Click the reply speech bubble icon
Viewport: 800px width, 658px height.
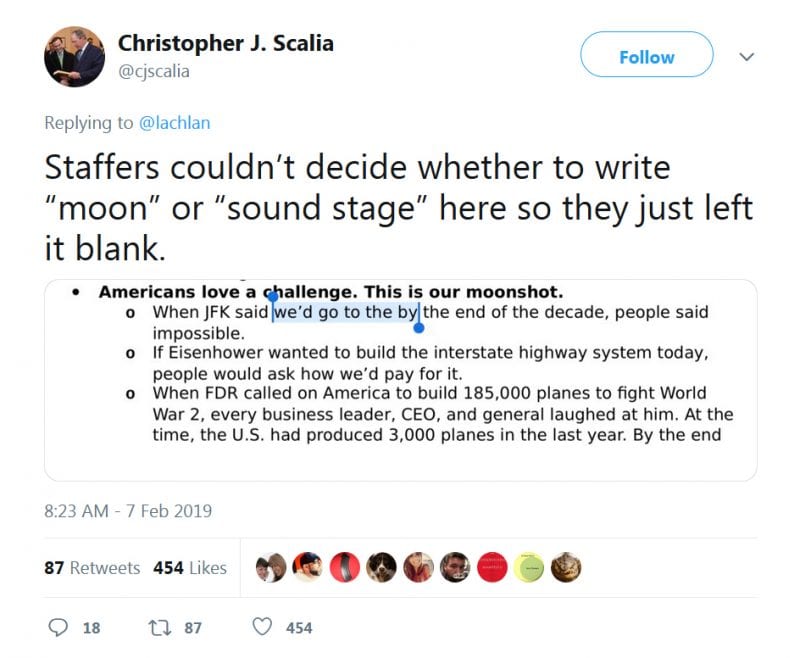pos(61,627)
